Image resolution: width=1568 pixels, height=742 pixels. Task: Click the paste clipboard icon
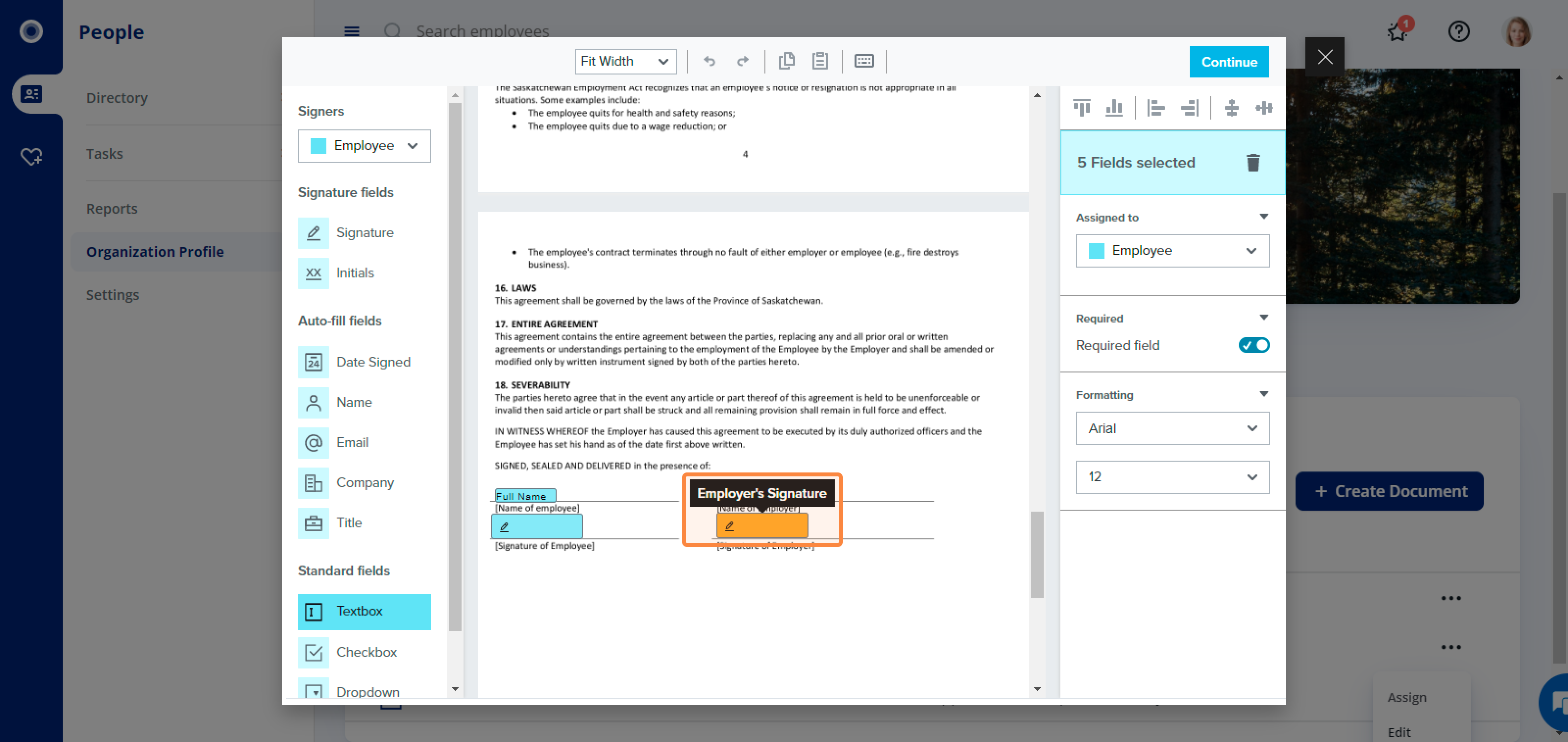(x=820, y=61)
